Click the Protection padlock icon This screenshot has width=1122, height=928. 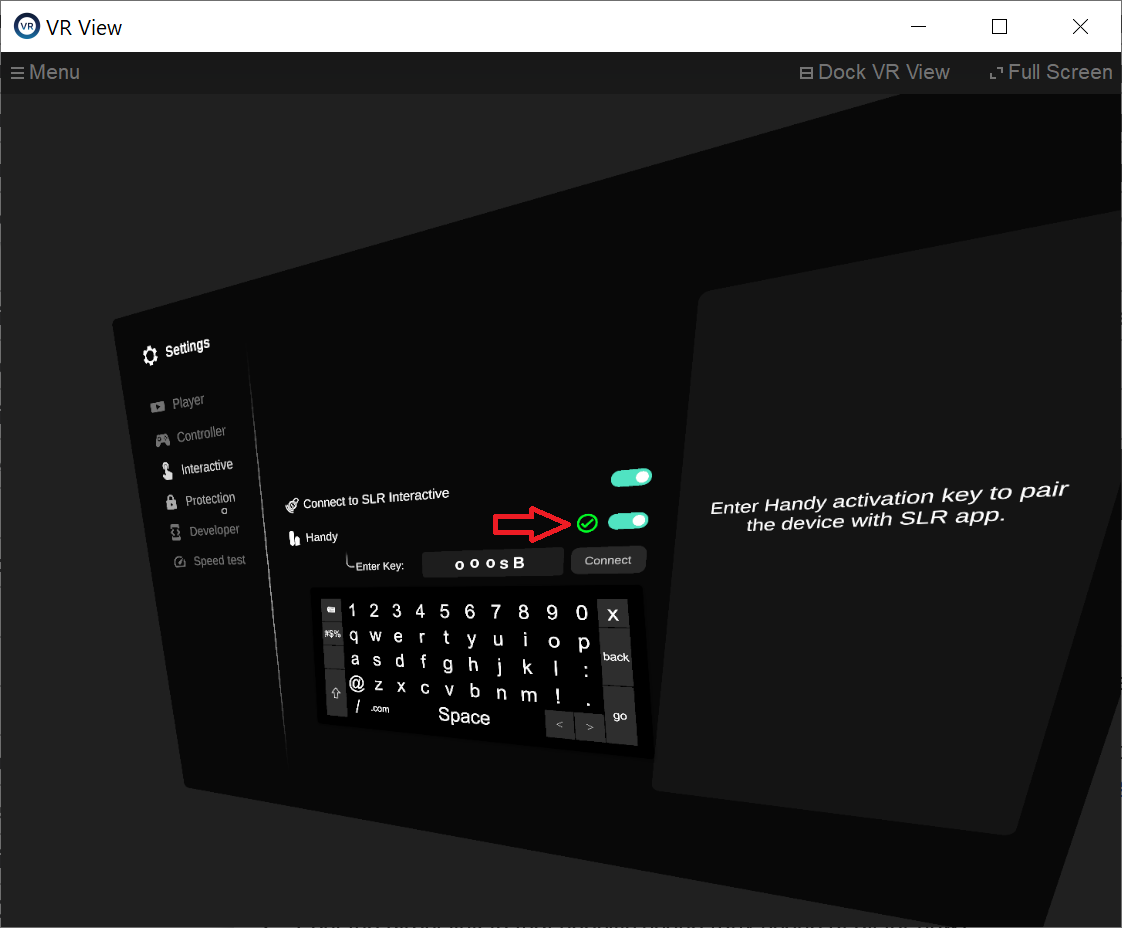[x=171, y=502]
